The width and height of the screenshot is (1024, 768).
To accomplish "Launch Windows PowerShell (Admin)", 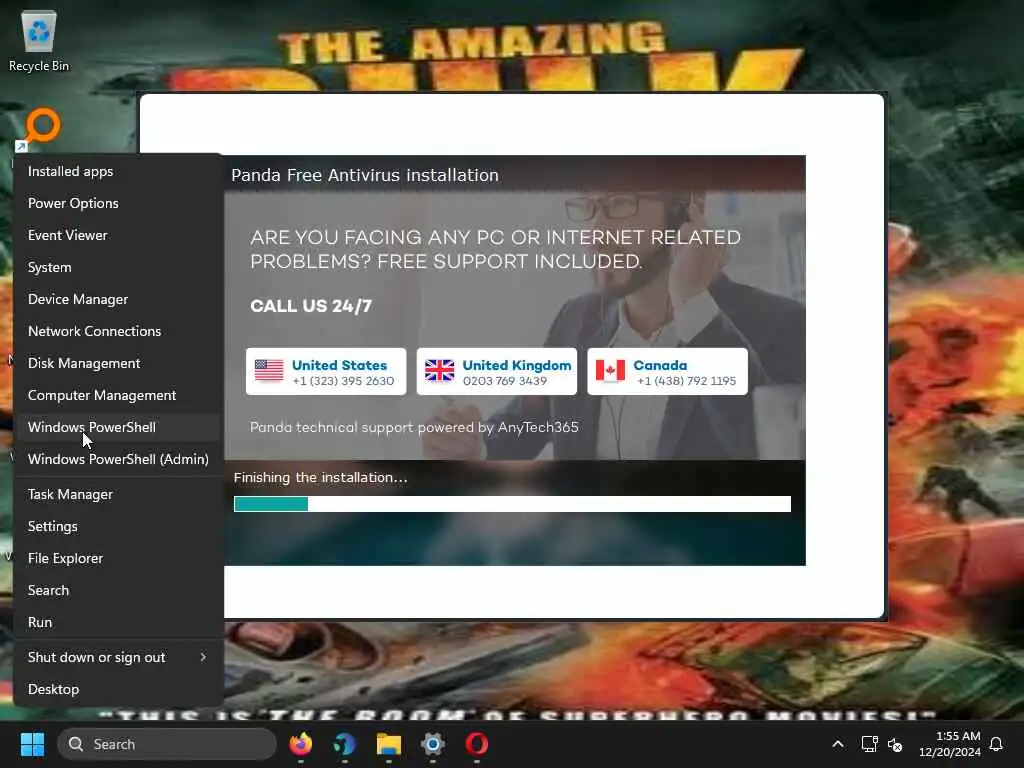I will point(118,459).
